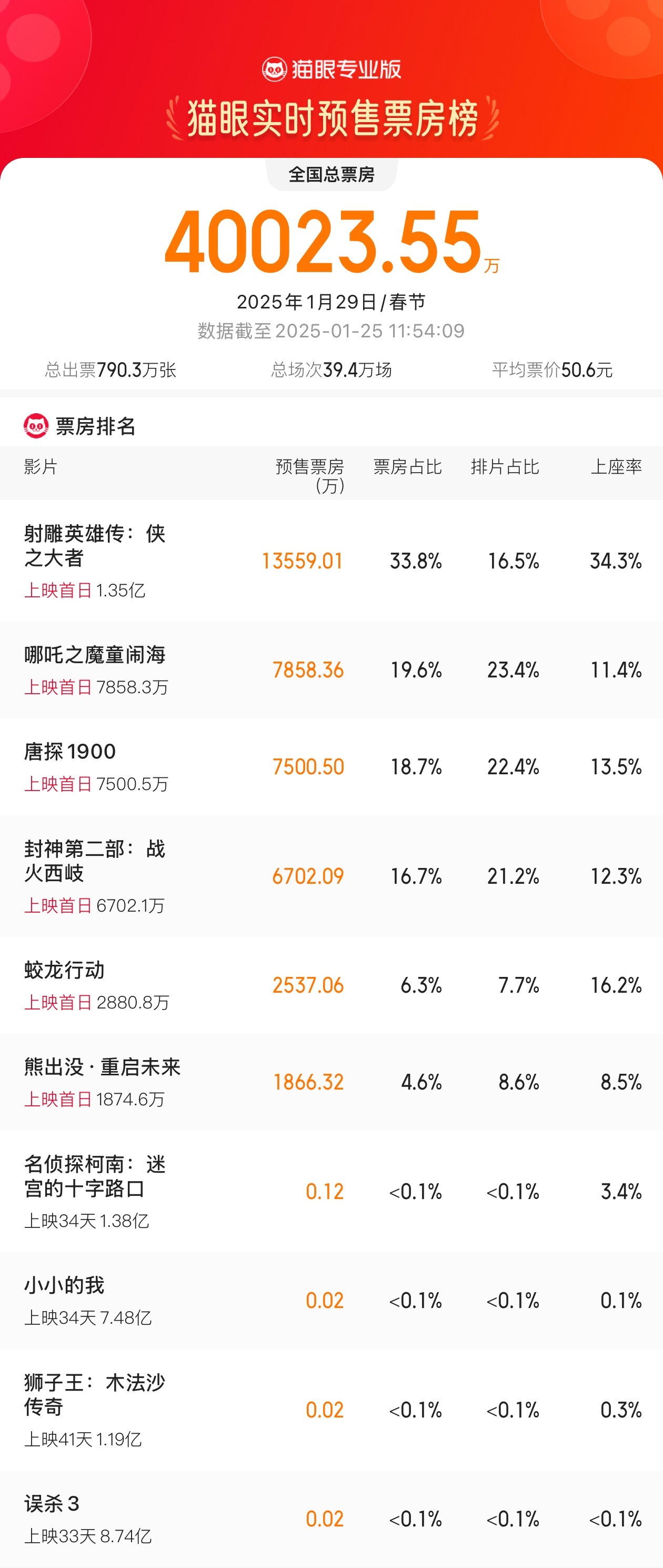Select the 全国总票房 tab
The height and width of the screenshot is (1568, 663).
click(x=331, y=175)
